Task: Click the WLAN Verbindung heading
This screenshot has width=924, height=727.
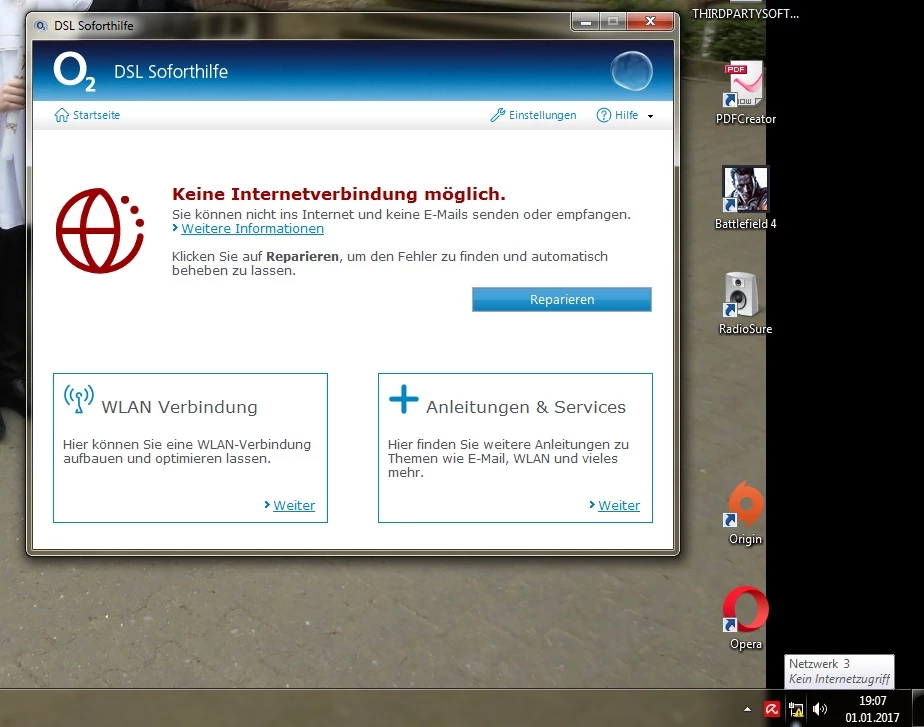Action: click(179, 407)
